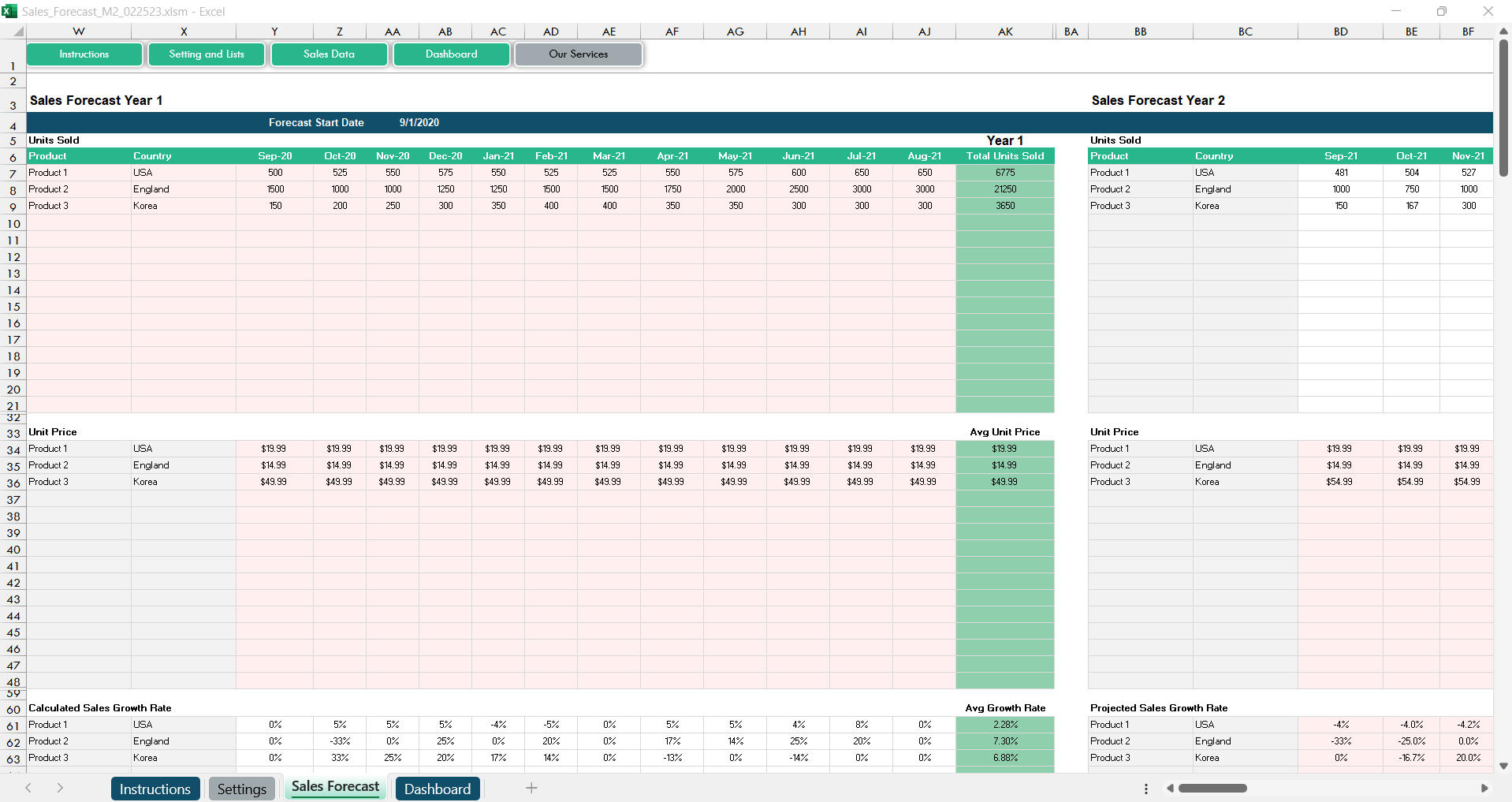
Task: Click the select-all corner triangle
Action: tap(18, 32)
